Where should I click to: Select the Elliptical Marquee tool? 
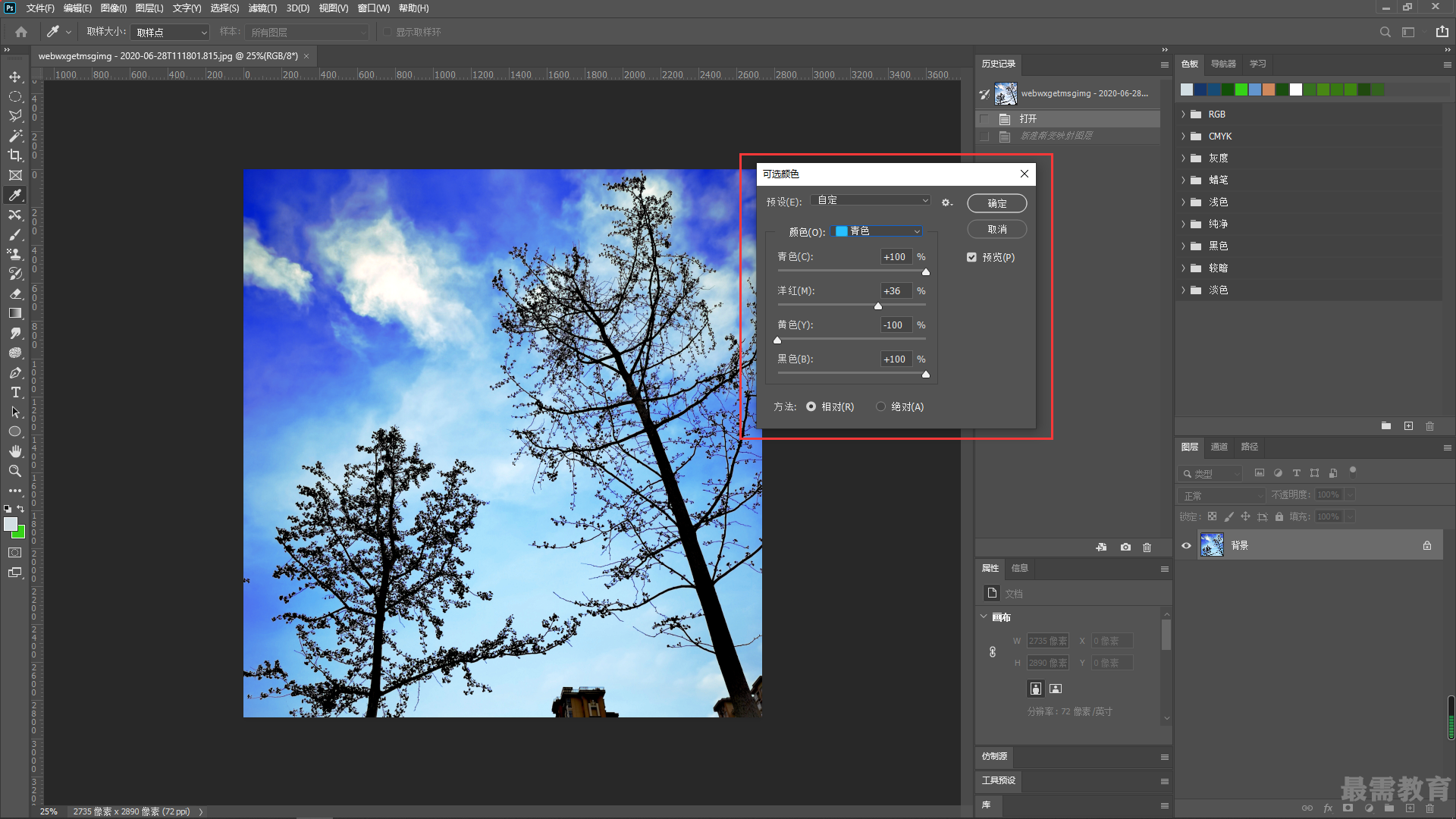15,97
